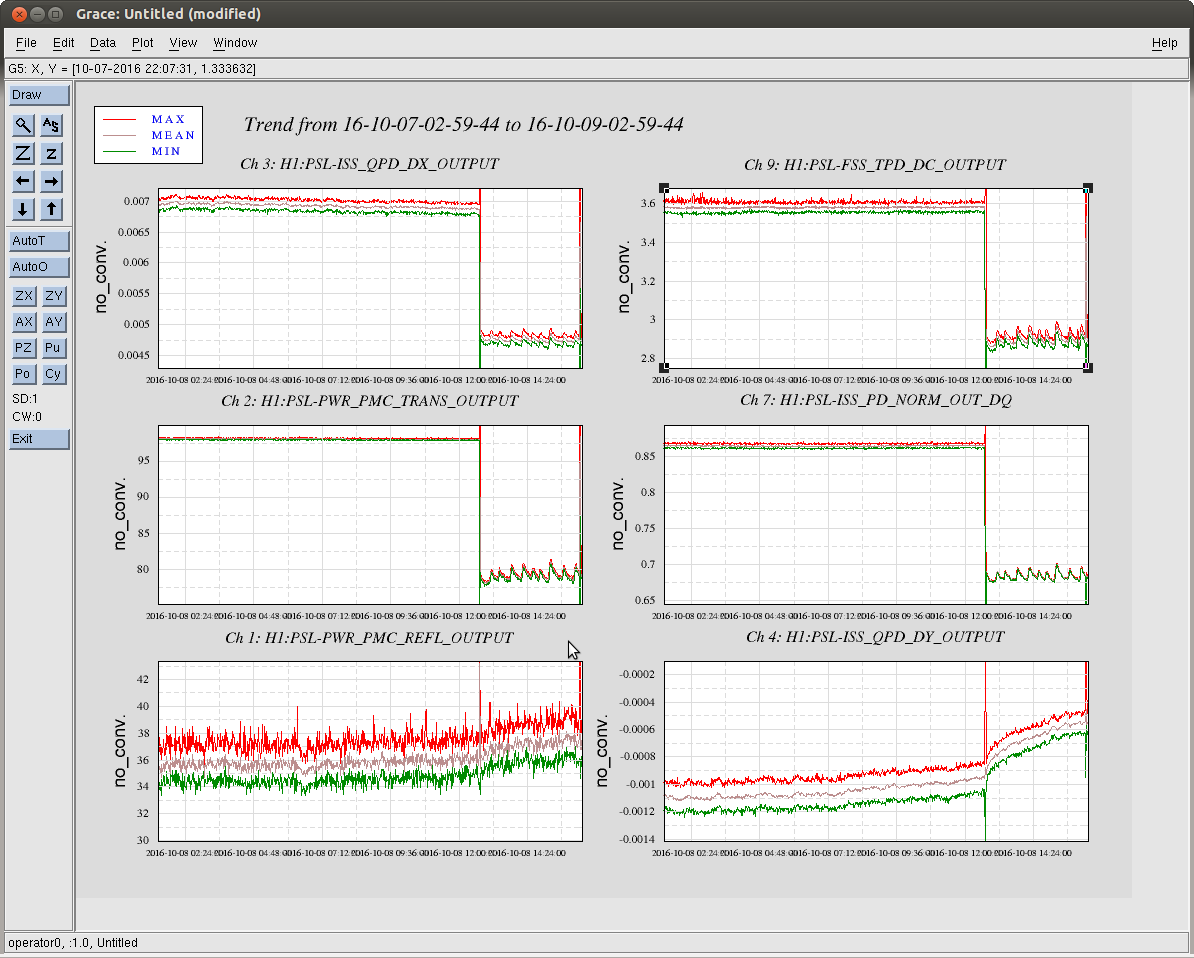Click the brown MEAN legend line sample
This screenshot has height=958, width=1194.
(120, 136)
